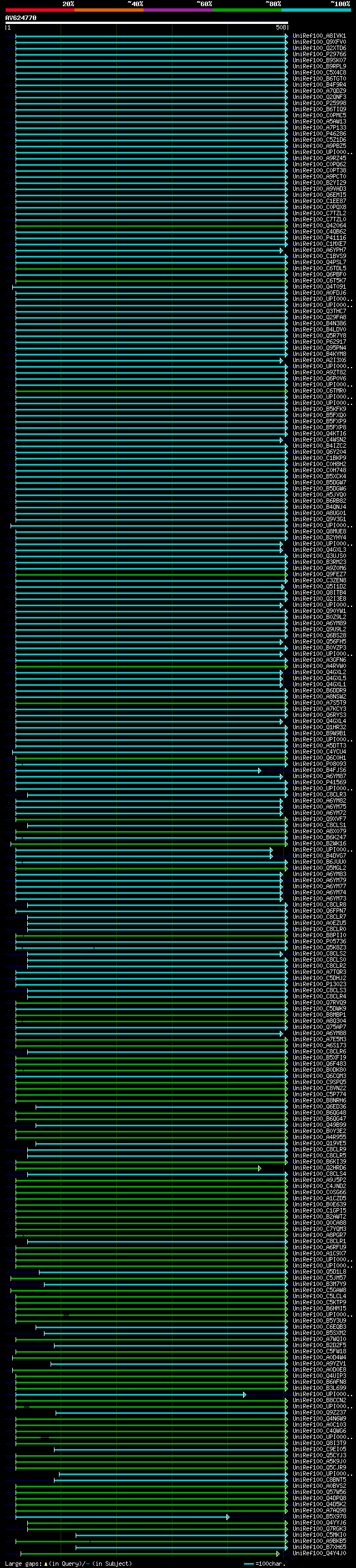Click label UniRef100_Q75AP7

pos(319,1027)
